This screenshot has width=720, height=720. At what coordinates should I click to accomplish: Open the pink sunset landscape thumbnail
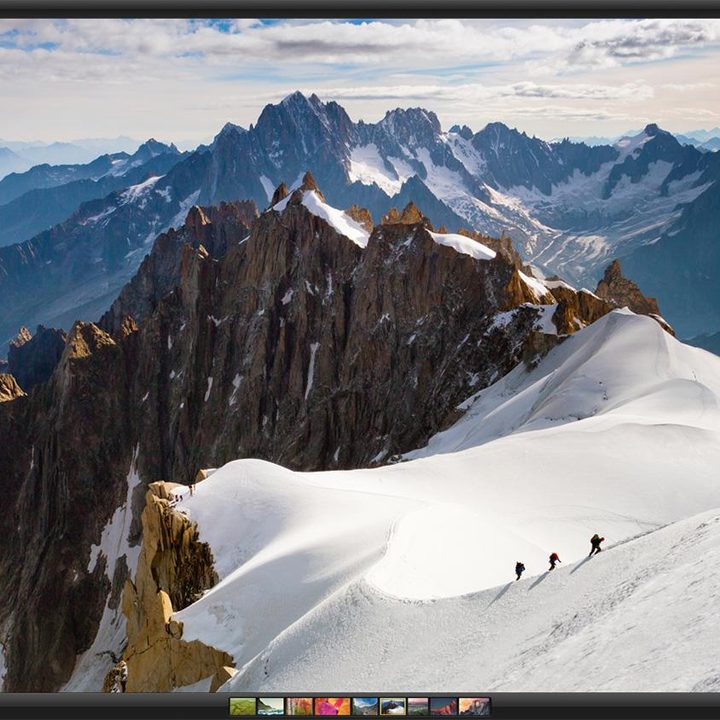(x=418, y=707)
